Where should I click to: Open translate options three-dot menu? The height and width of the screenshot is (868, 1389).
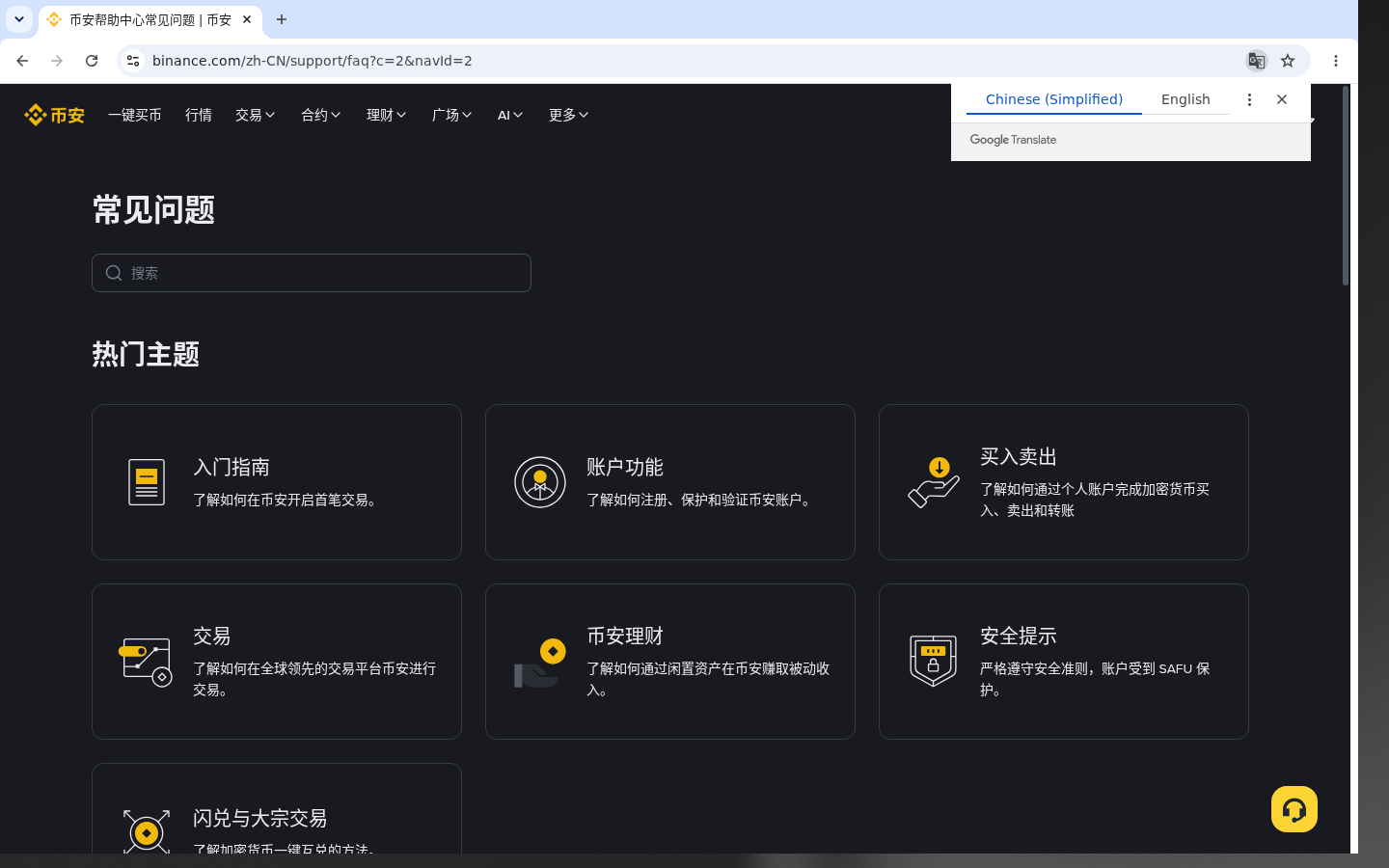coord(1249,99)
